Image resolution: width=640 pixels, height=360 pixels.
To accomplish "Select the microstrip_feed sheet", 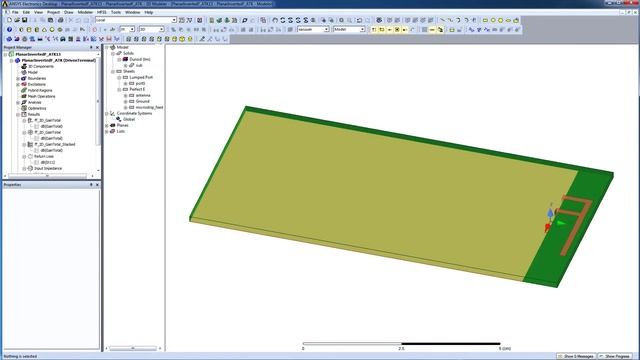I will point(149,107).
